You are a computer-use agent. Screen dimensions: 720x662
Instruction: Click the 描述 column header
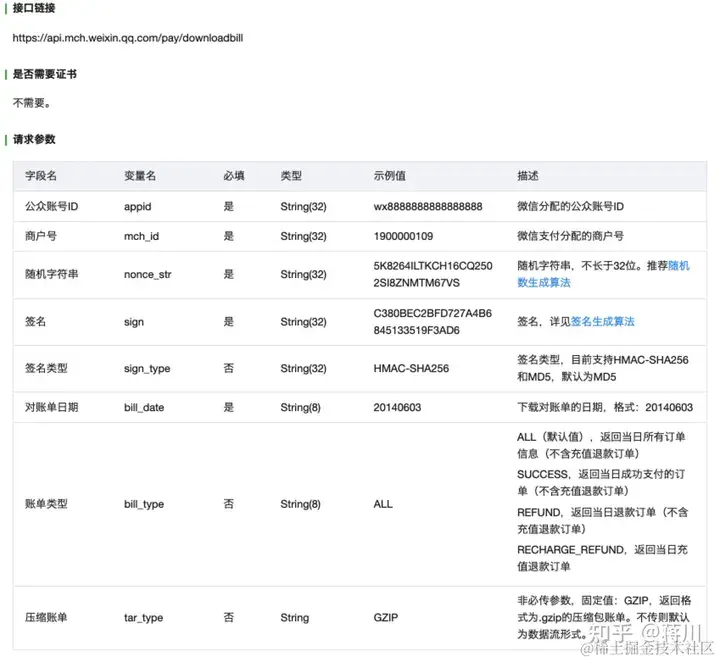pos(528,176)
